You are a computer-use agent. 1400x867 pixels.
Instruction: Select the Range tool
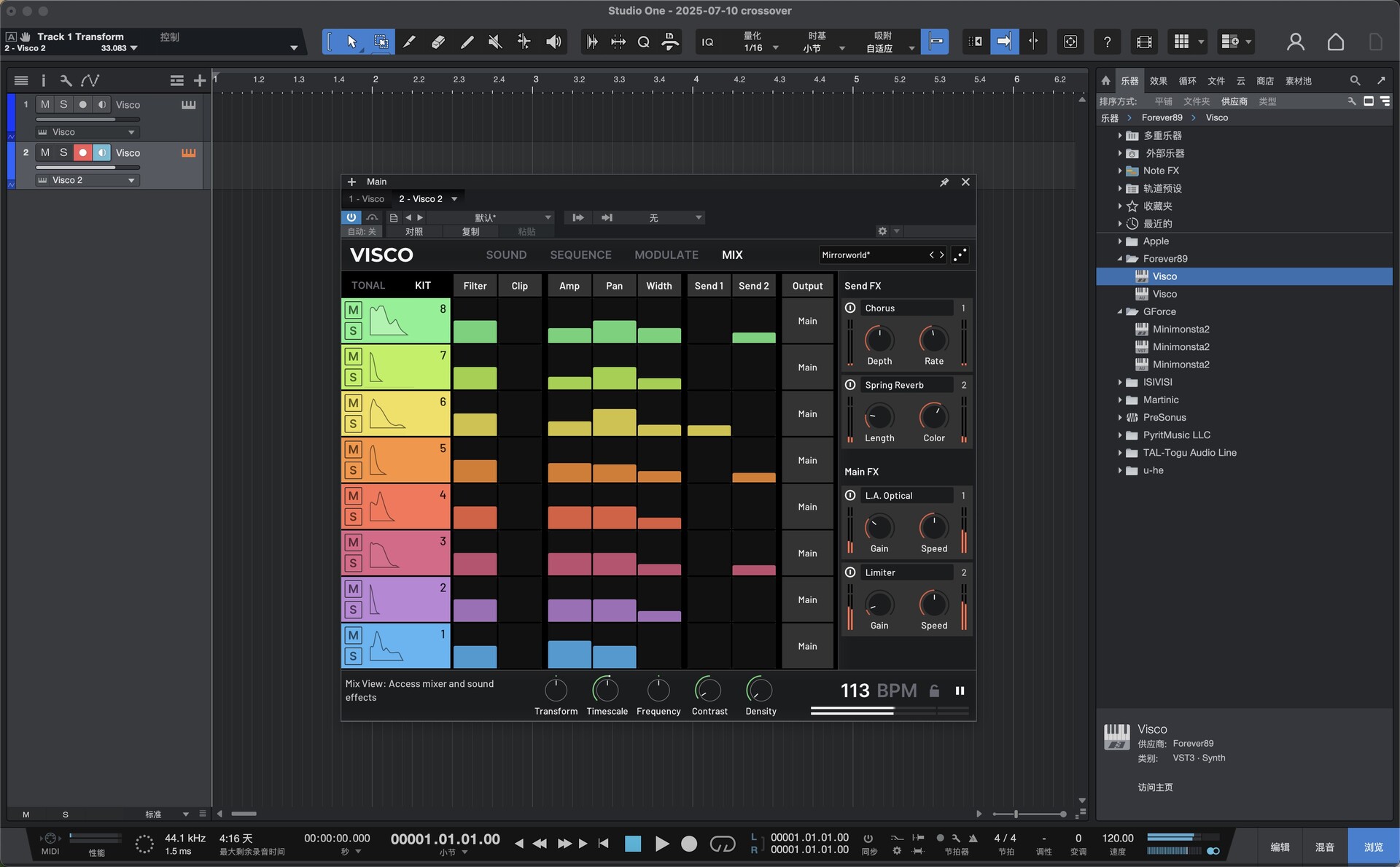[x=381, y=42]
